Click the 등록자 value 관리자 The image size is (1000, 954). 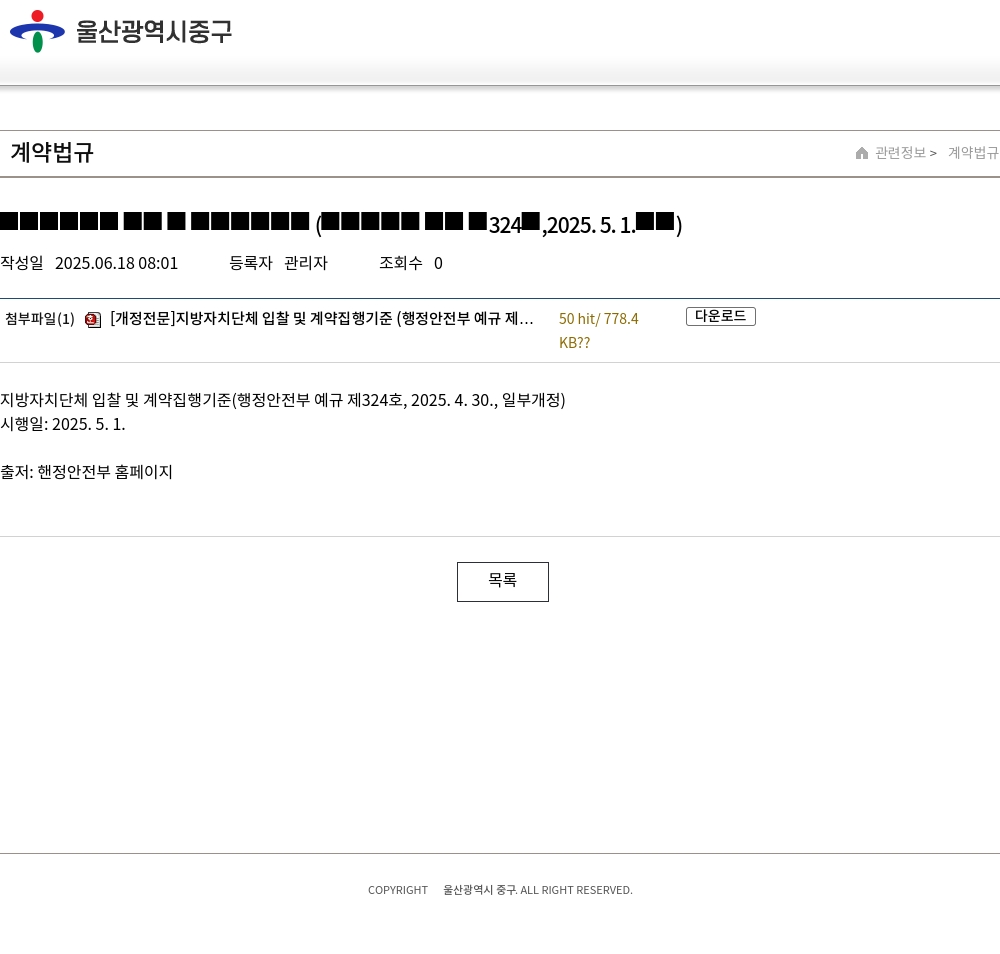pos(305,263)
